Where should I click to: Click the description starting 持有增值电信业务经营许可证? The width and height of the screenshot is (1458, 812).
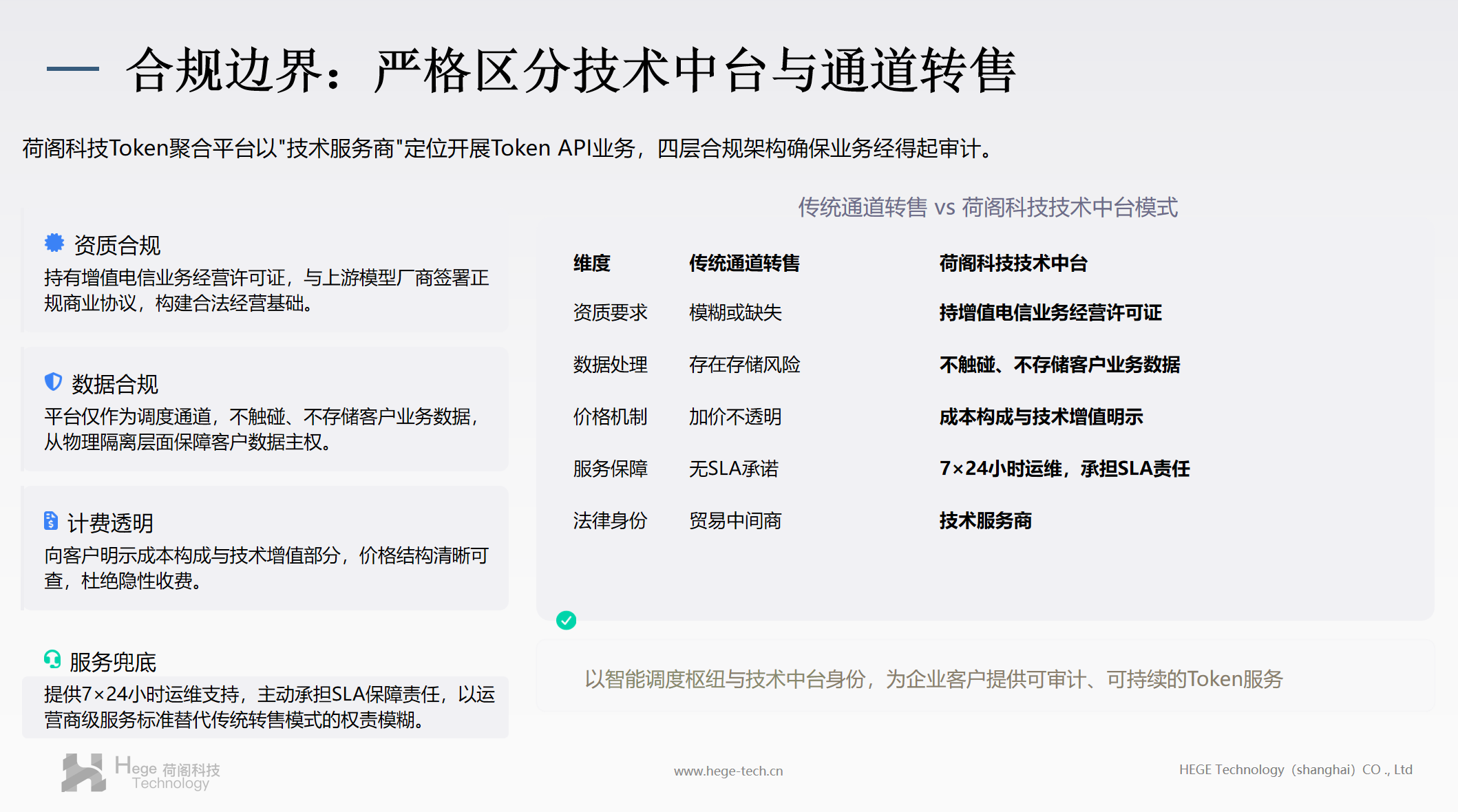(x=267, y=290)
